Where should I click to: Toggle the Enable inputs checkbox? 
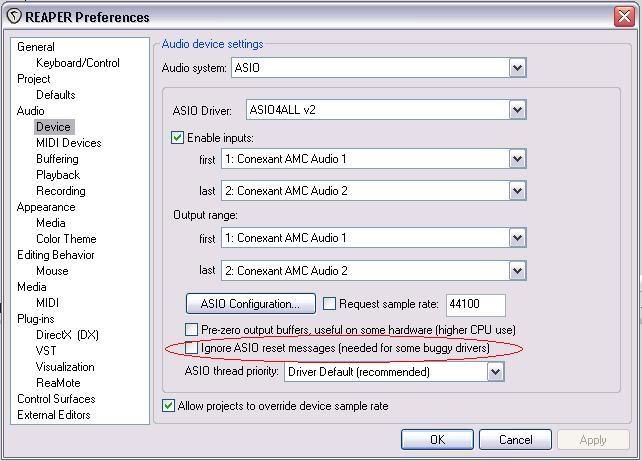pos(177,138)
